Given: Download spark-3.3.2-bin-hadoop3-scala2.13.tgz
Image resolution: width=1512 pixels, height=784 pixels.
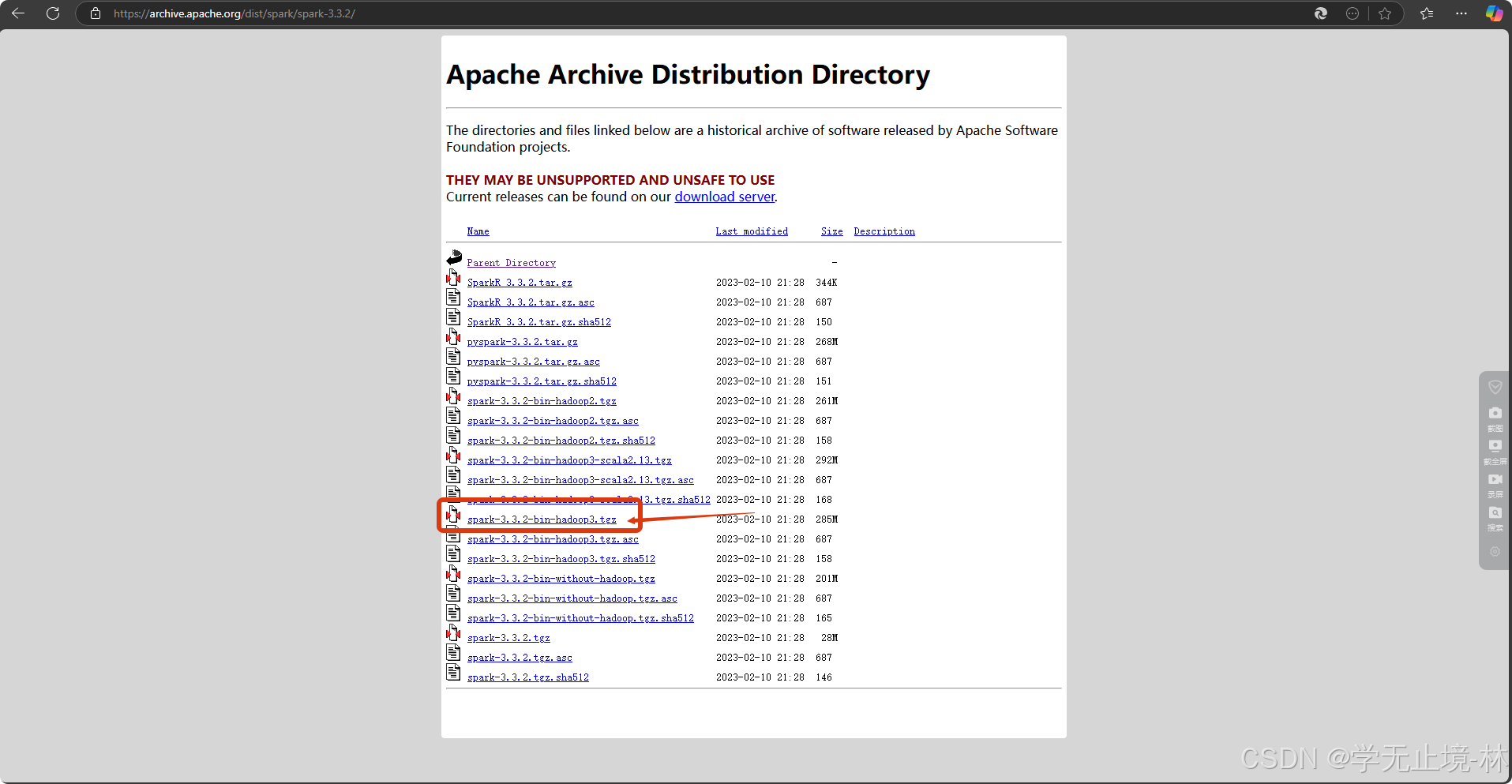Looking at the screenshot, I should [x=569, y=460].
